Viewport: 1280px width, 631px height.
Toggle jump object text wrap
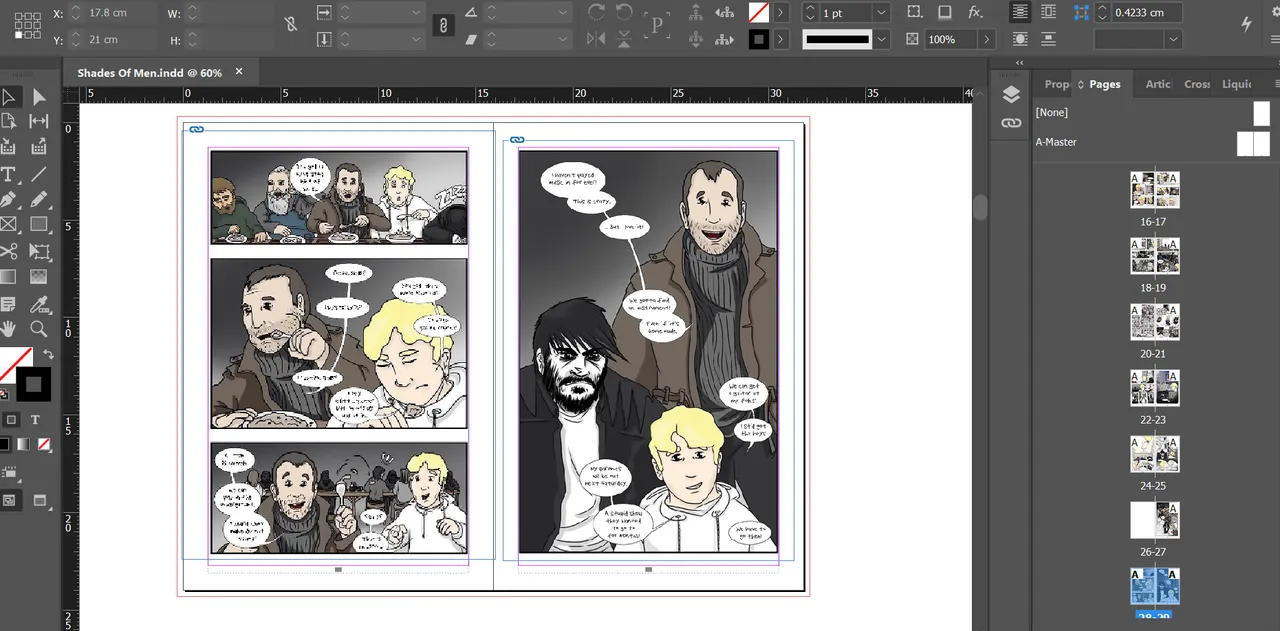(x=1048, y=39)
